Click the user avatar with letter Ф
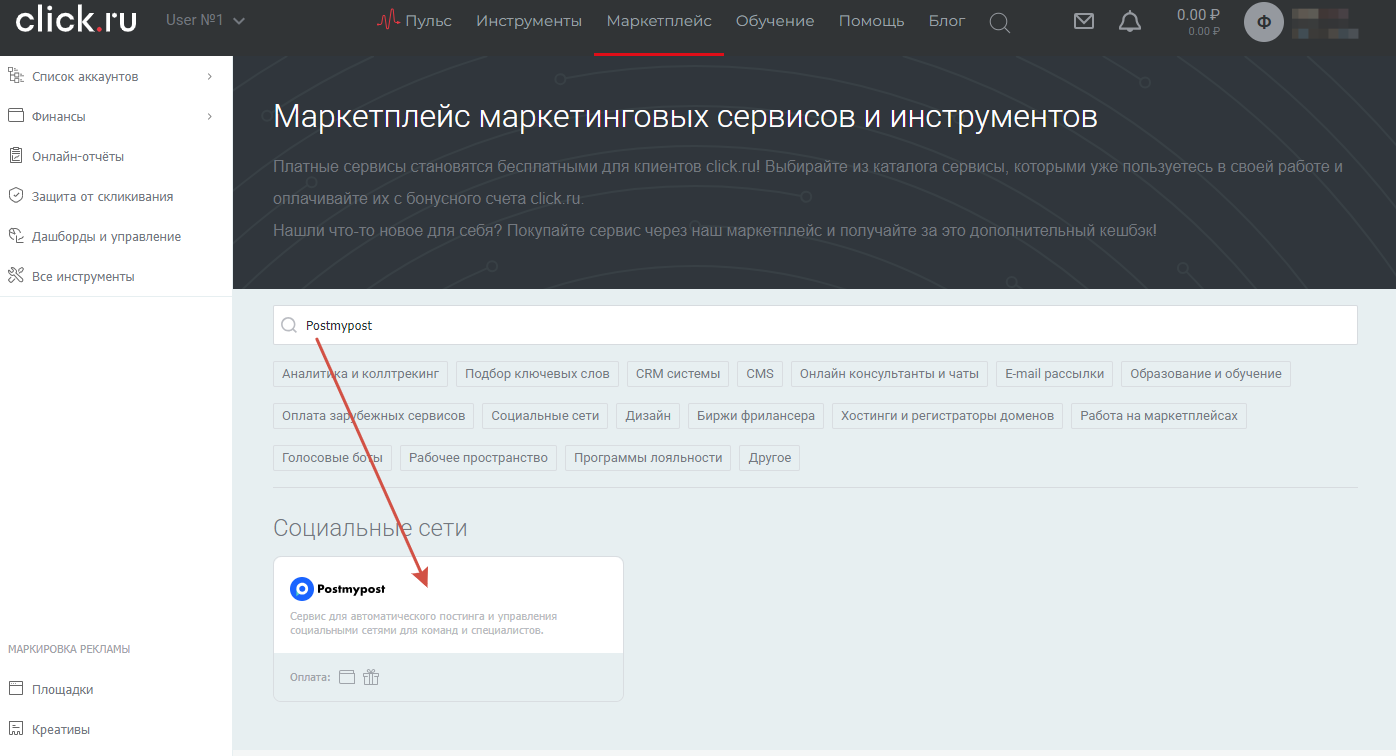 point(1264,22)
